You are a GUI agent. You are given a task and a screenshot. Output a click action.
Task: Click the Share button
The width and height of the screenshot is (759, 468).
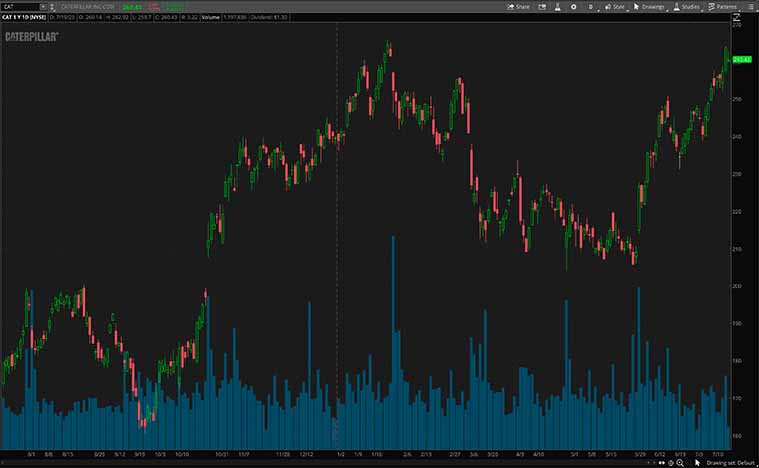point(518,6)
